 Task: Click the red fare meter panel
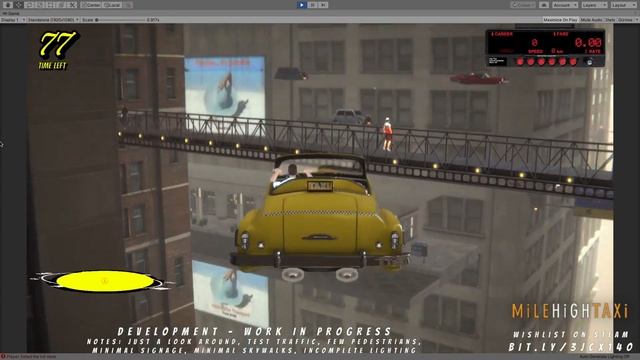tap(545, 48)
